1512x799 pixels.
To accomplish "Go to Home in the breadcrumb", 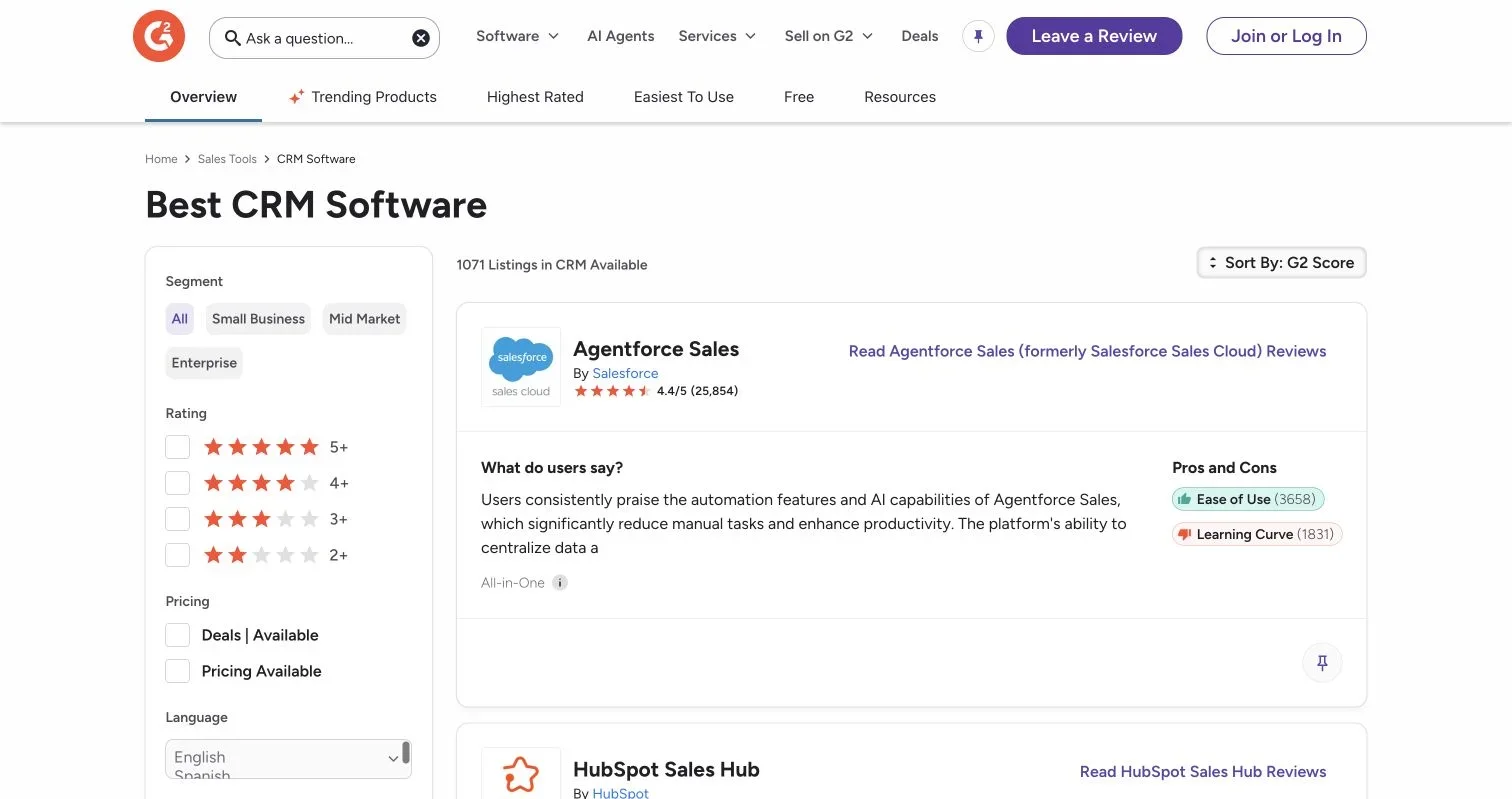I will (161, 159).
